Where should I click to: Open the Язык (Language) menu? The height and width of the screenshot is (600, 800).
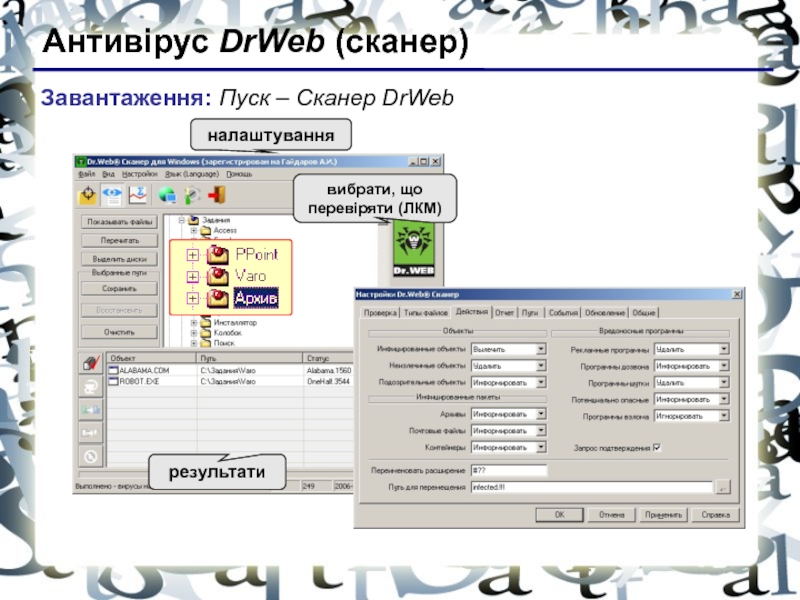click(192, 174)
